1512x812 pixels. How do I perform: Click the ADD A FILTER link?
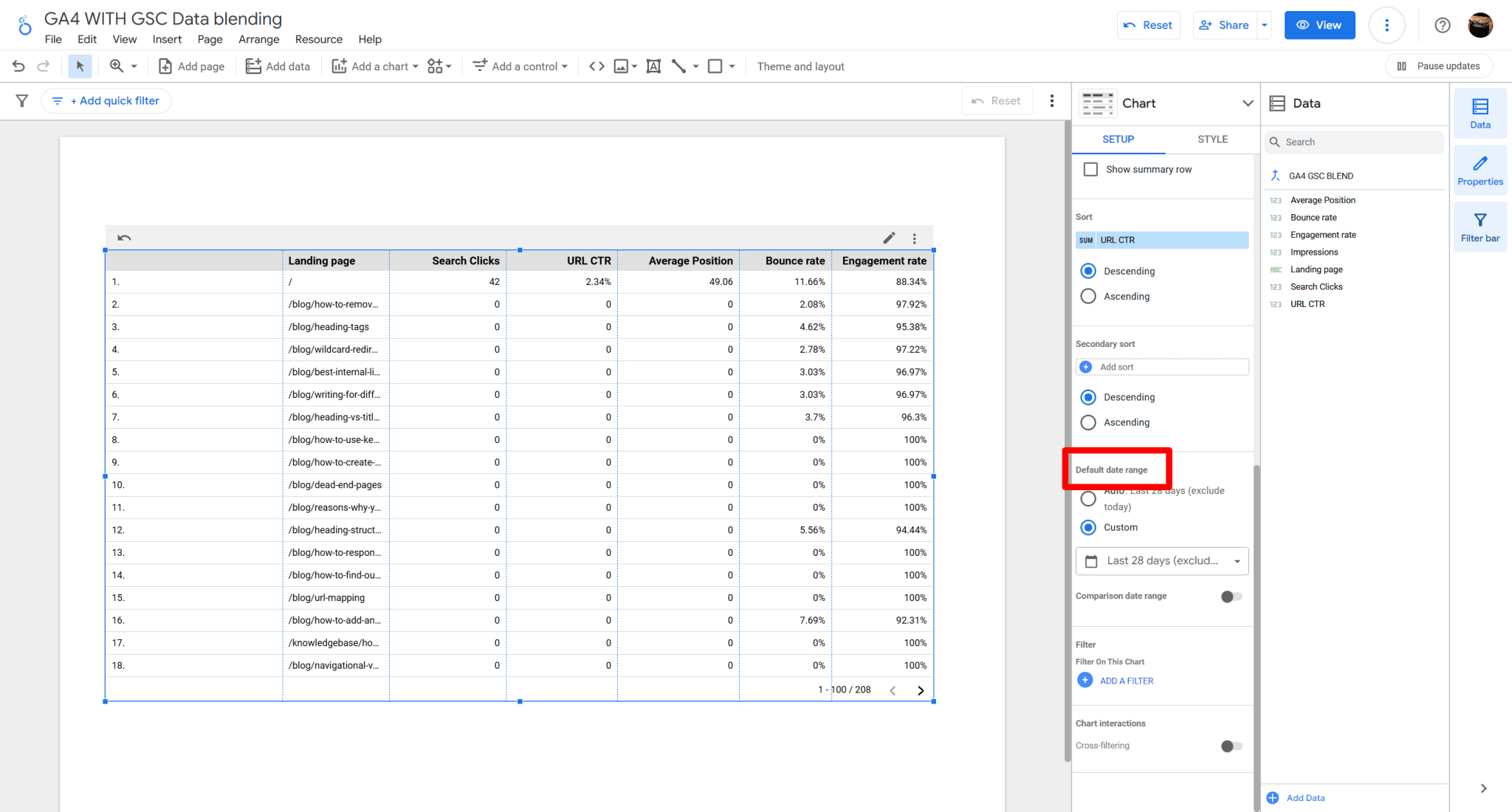[1125, 680]
